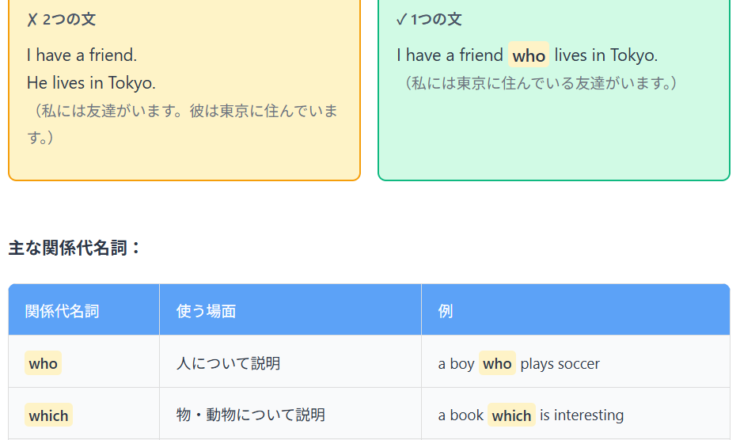Click the 物・動物について説明 cell
The height and width of the screenshot is (440, 740).
250,415
